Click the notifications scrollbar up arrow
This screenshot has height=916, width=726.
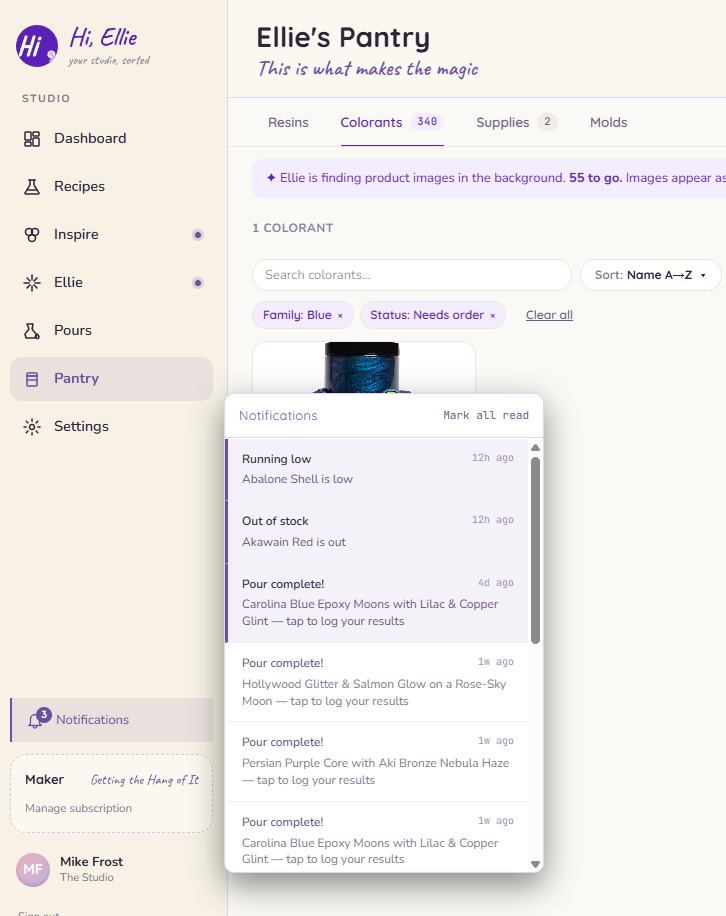coord(535,447)
